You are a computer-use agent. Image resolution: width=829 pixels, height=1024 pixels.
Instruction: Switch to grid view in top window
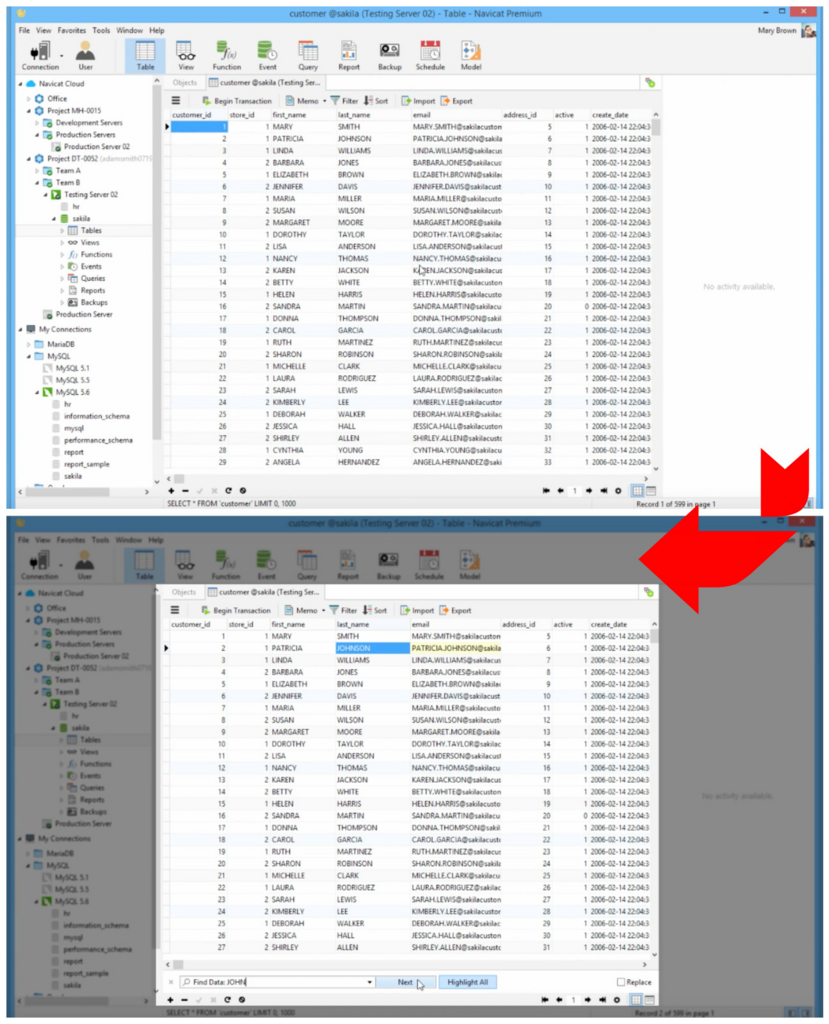tap(637, 490)
